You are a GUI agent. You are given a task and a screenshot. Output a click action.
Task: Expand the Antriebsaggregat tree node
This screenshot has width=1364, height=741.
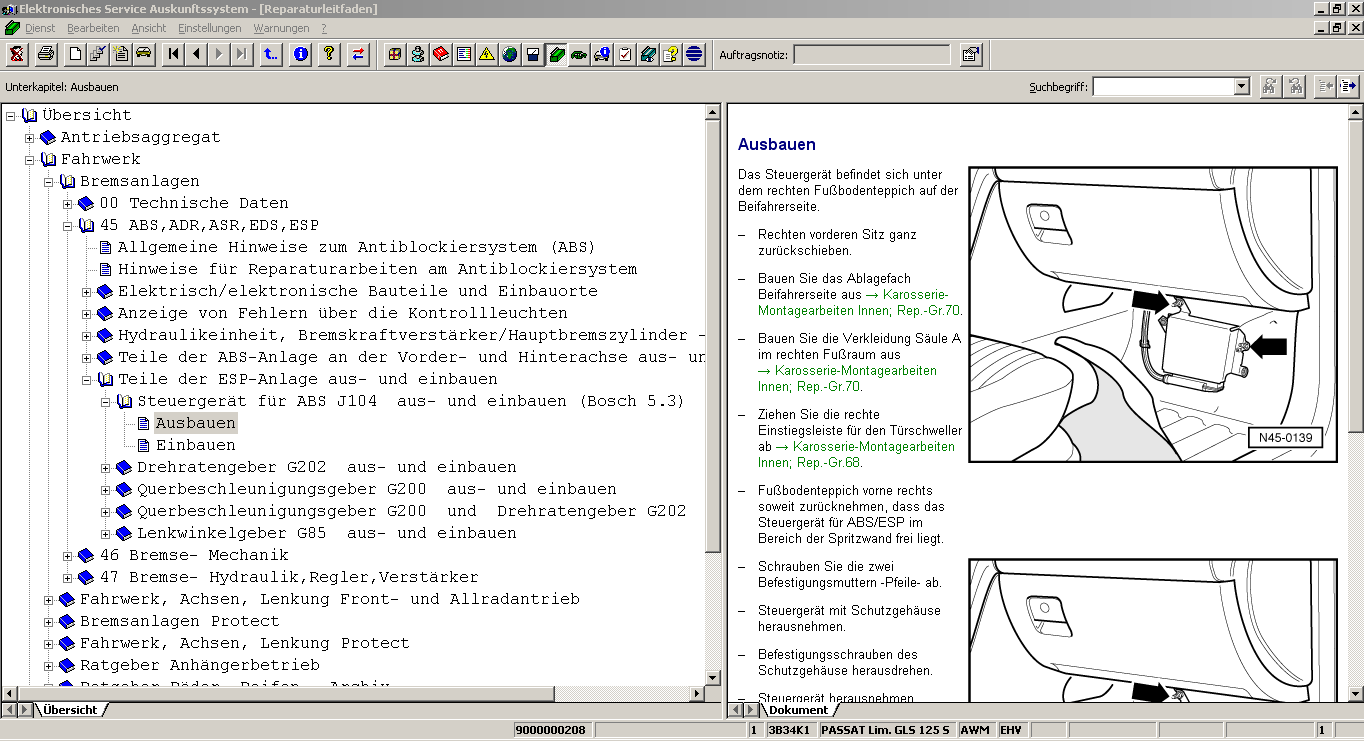[30, 138]
